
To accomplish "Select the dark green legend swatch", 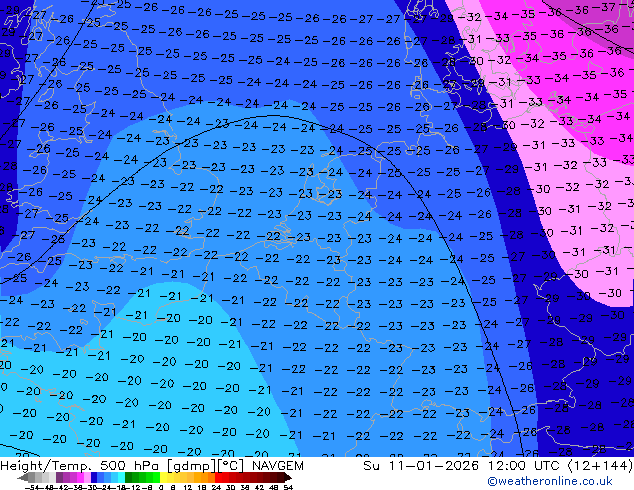I will click(129, 477).
